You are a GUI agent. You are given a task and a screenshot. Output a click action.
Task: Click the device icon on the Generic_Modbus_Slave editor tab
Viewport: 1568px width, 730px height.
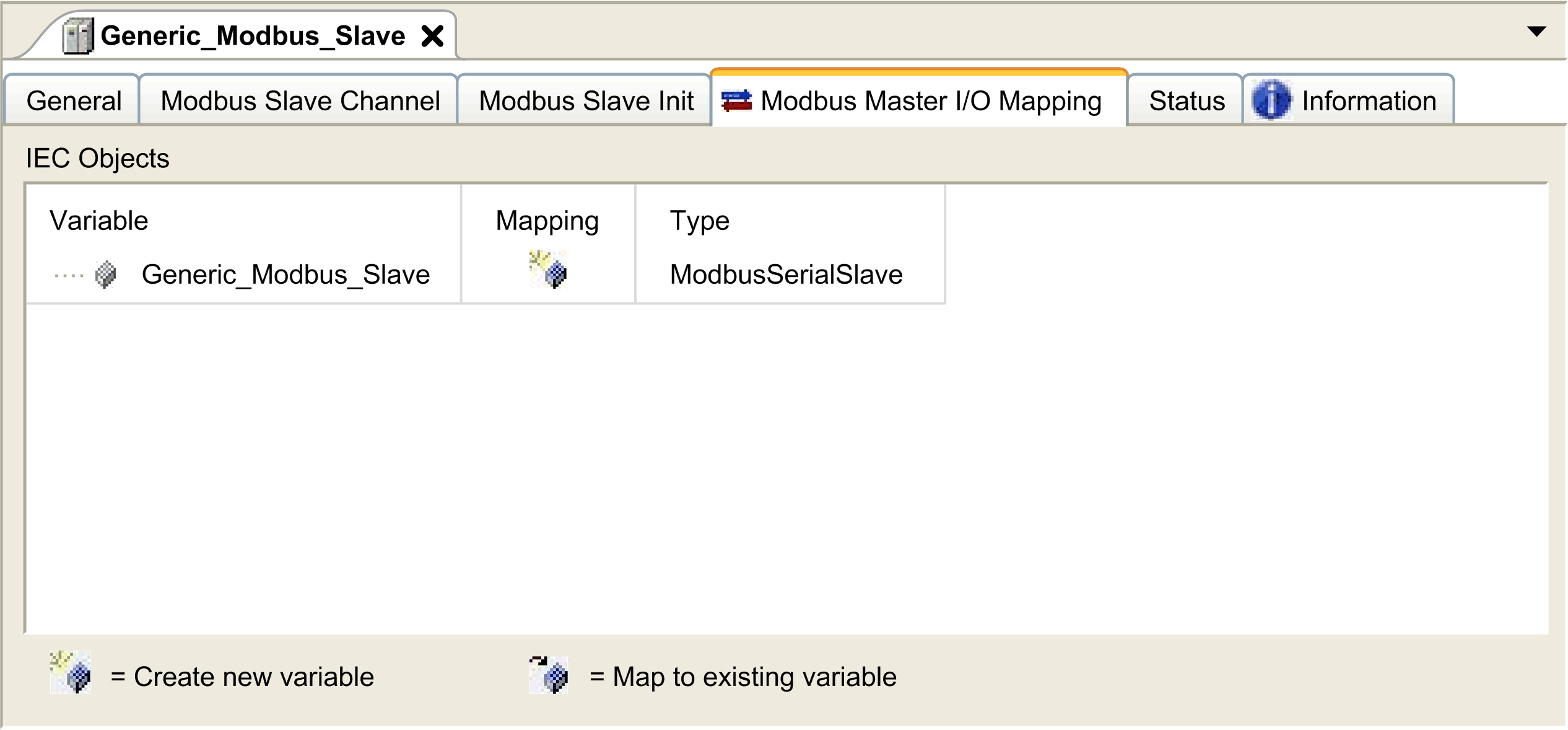78,36
